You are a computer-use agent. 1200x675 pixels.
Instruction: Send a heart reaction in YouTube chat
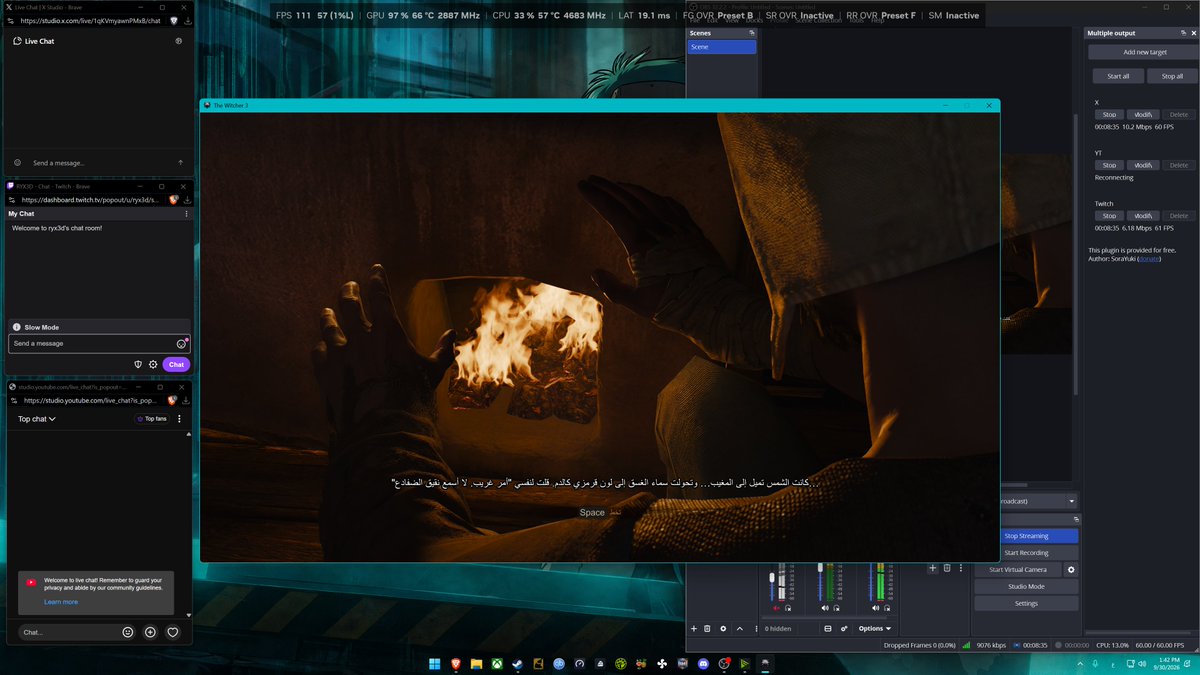[172, 632]
